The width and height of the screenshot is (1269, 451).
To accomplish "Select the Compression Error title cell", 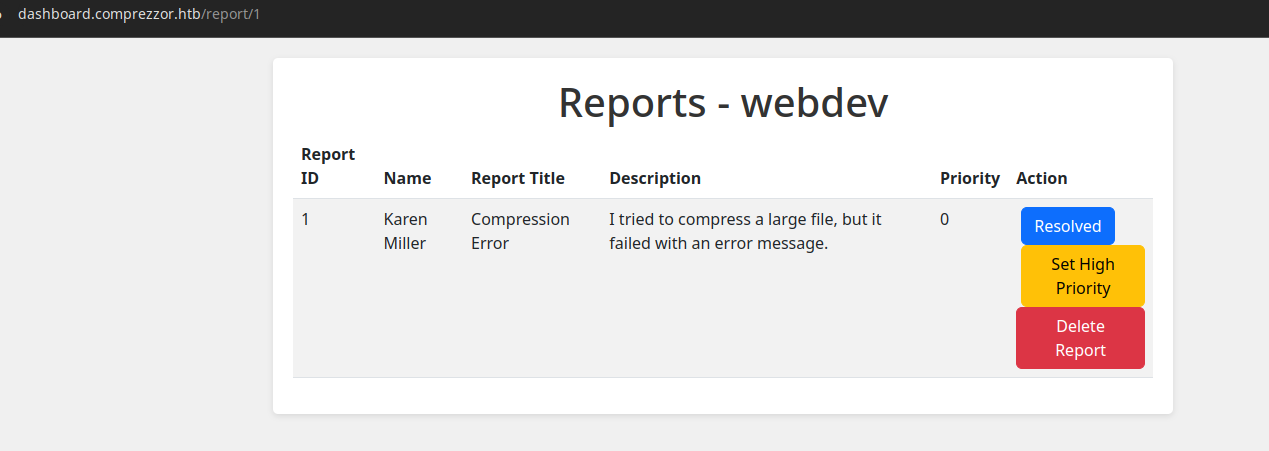I will click(x=520, y=231).
